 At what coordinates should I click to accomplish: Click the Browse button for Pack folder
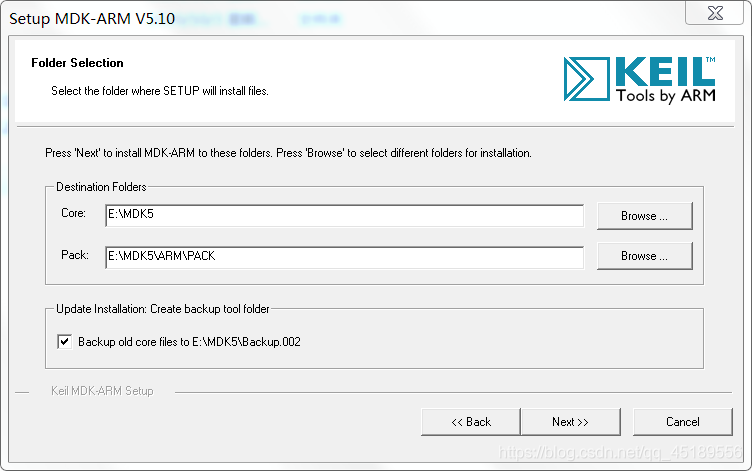tap(645, 256)
